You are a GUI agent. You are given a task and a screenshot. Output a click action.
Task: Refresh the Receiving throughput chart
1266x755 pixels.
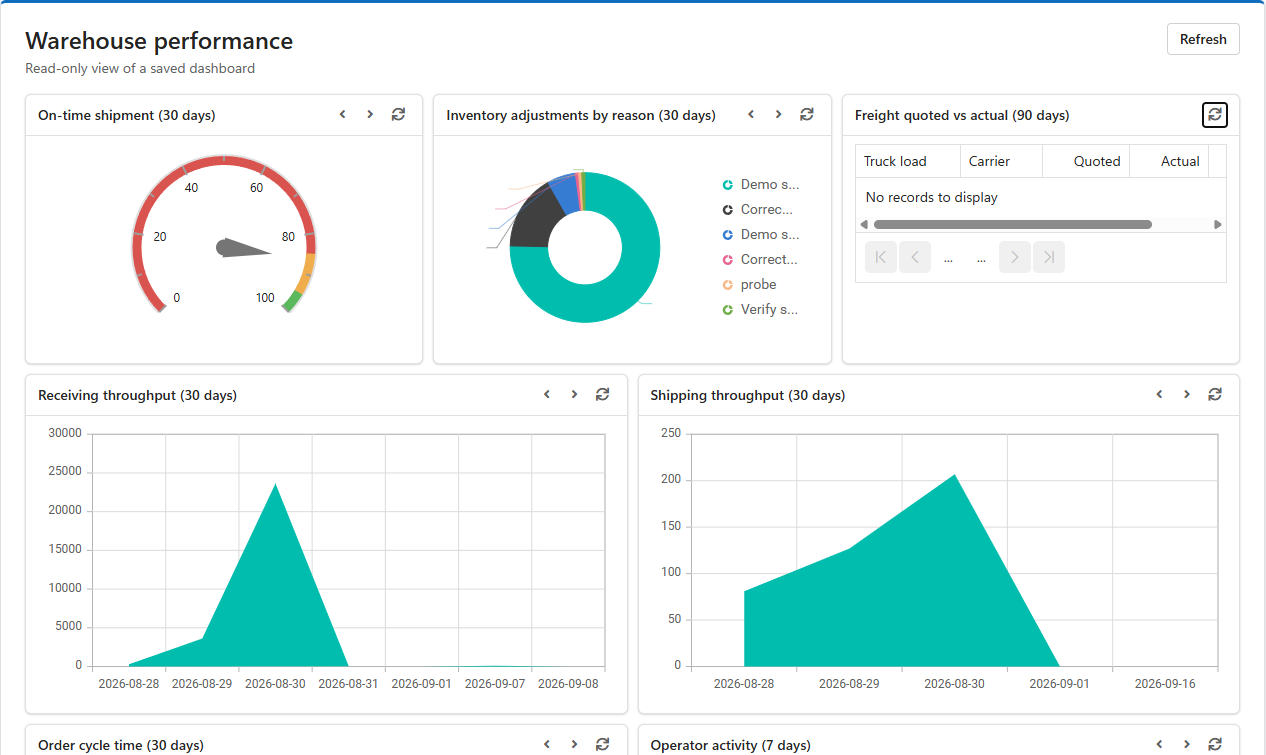point(602,395)
